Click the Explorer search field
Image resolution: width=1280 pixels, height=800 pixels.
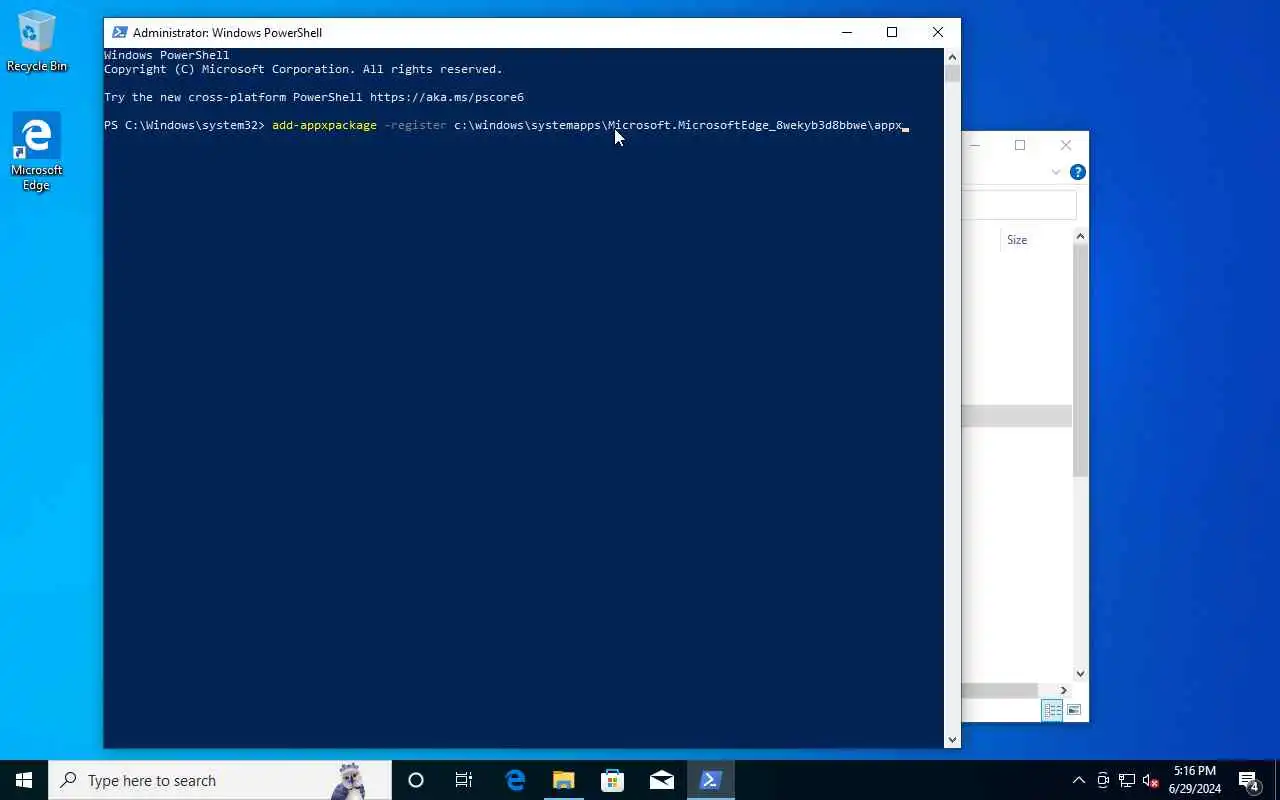[1019, 205]
